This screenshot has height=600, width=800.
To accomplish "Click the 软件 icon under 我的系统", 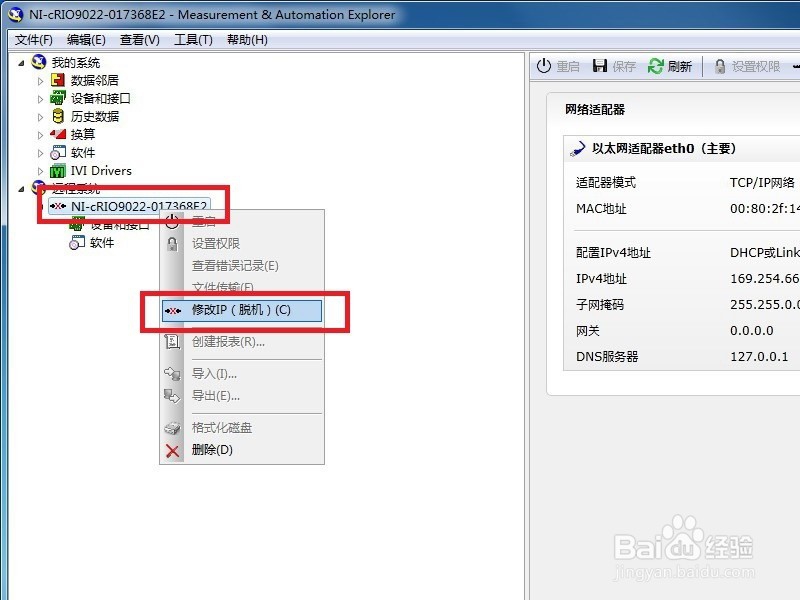I will tap(58, 153).
